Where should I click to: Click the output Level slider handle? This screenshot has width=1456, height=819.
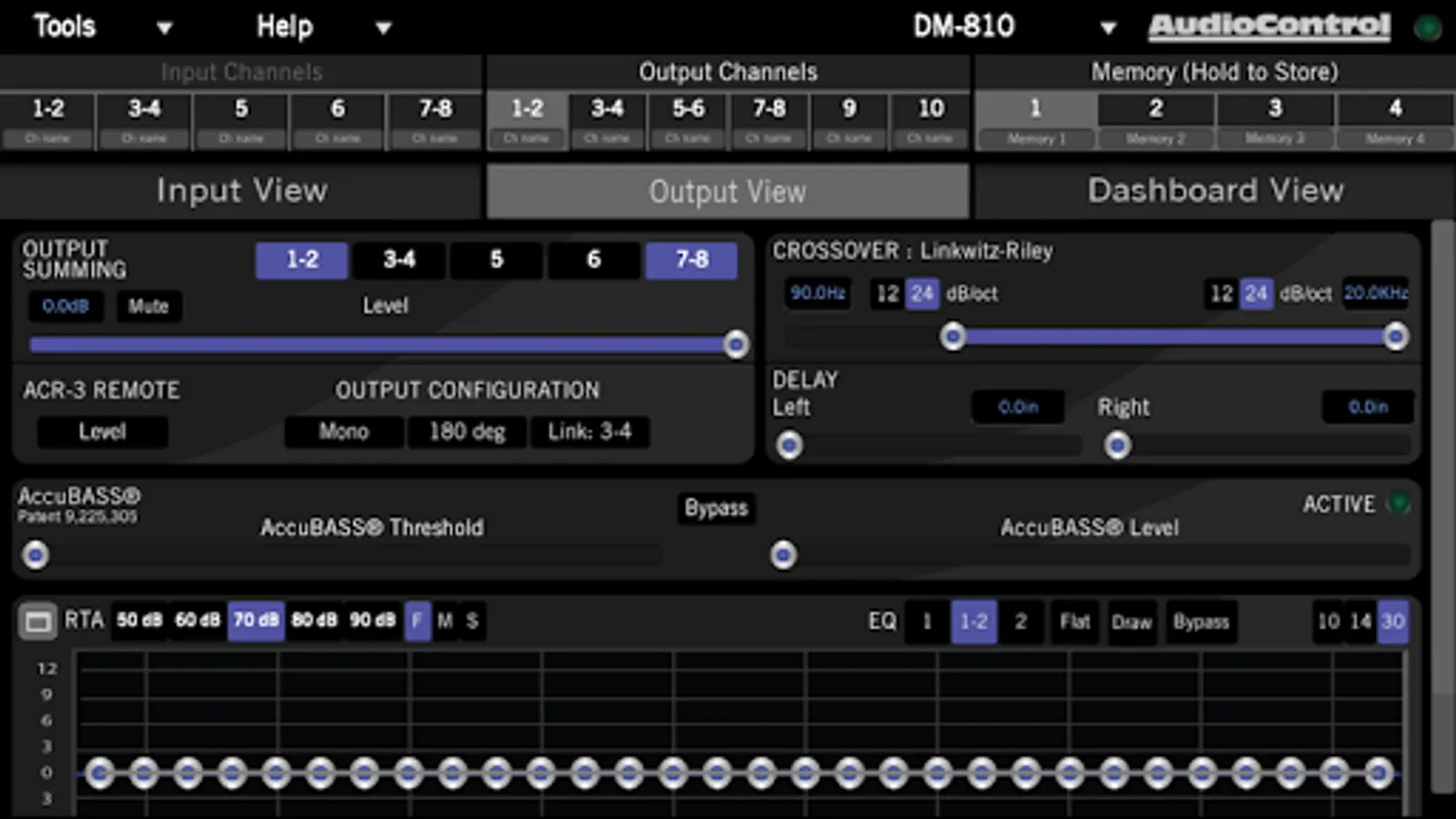click(736, 344)
